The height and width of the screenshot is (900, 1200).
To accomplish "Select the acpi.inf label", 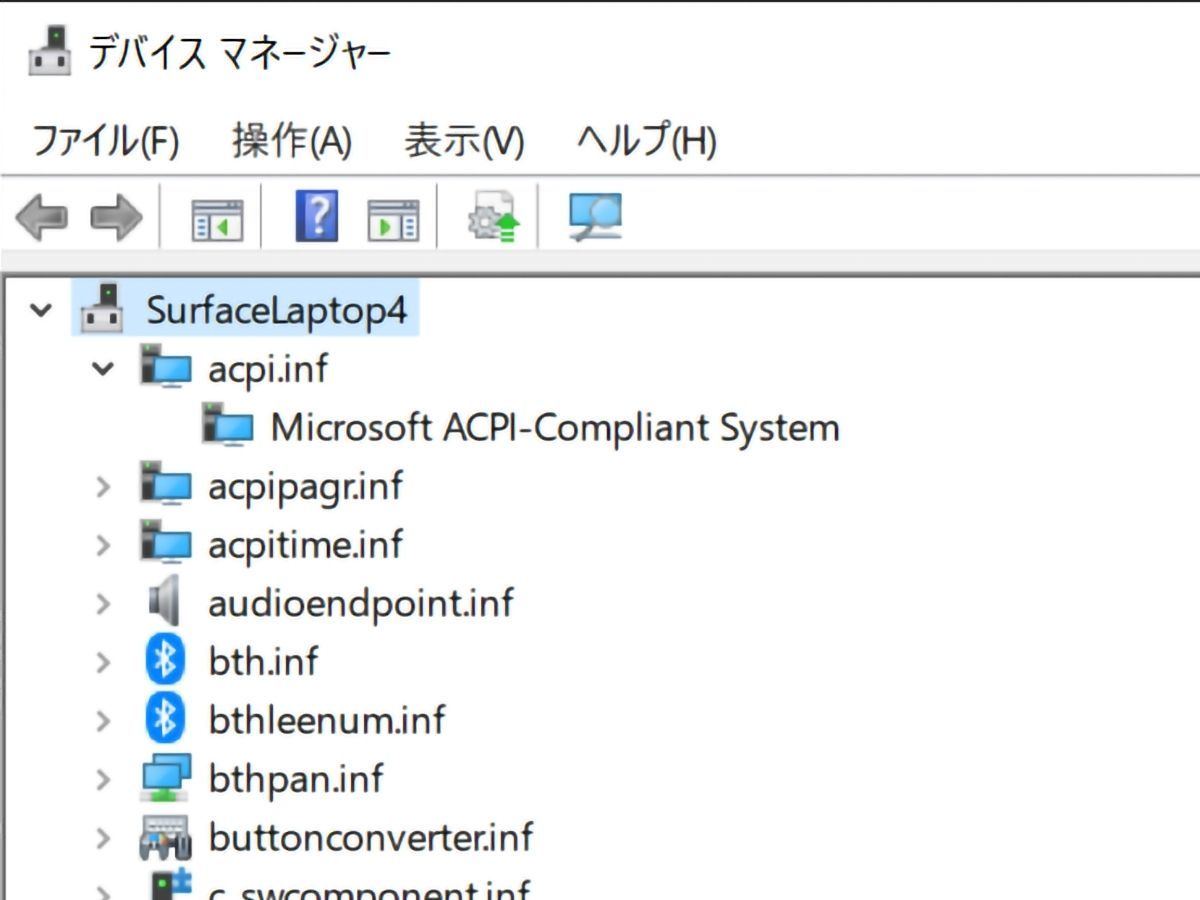I will (268, 369).
